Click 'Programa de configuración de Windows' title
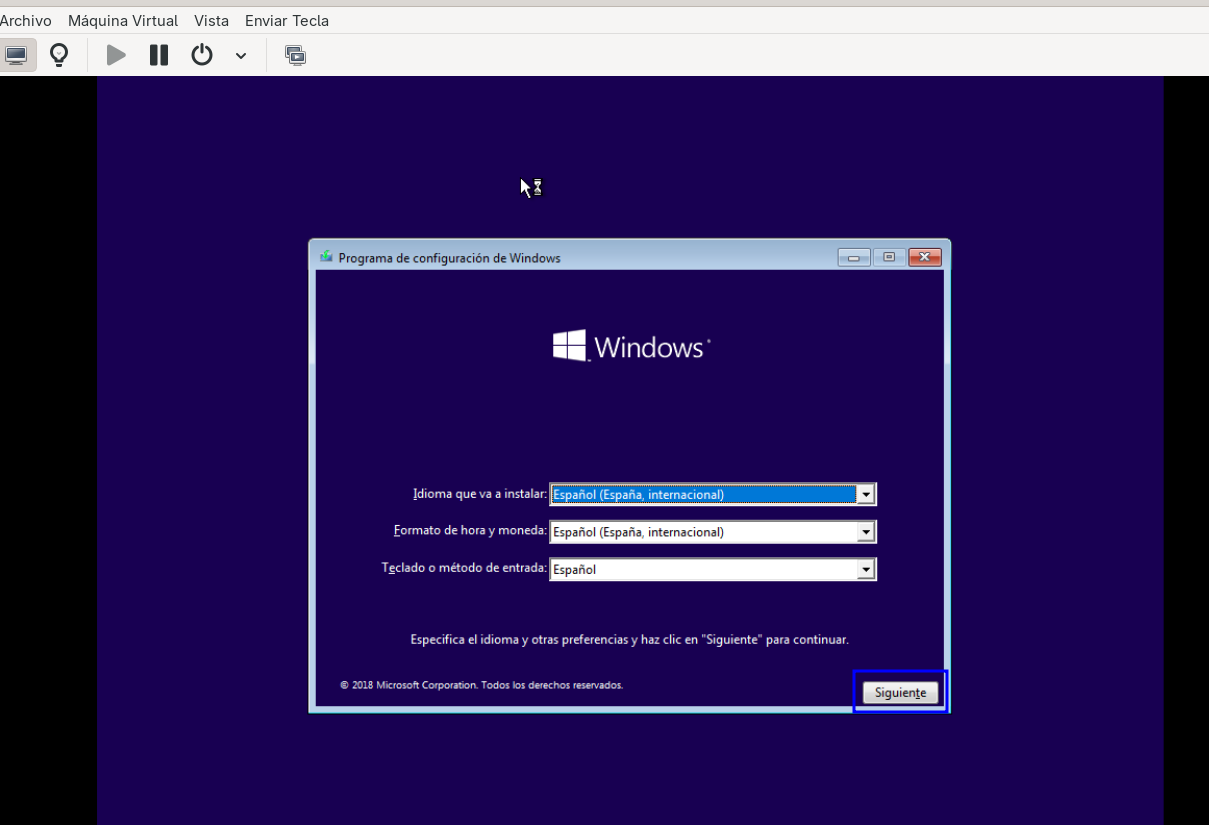Image resolution: width=1209 pixels, height=825 pixels. pyautogui.click(x=449, y=258)
